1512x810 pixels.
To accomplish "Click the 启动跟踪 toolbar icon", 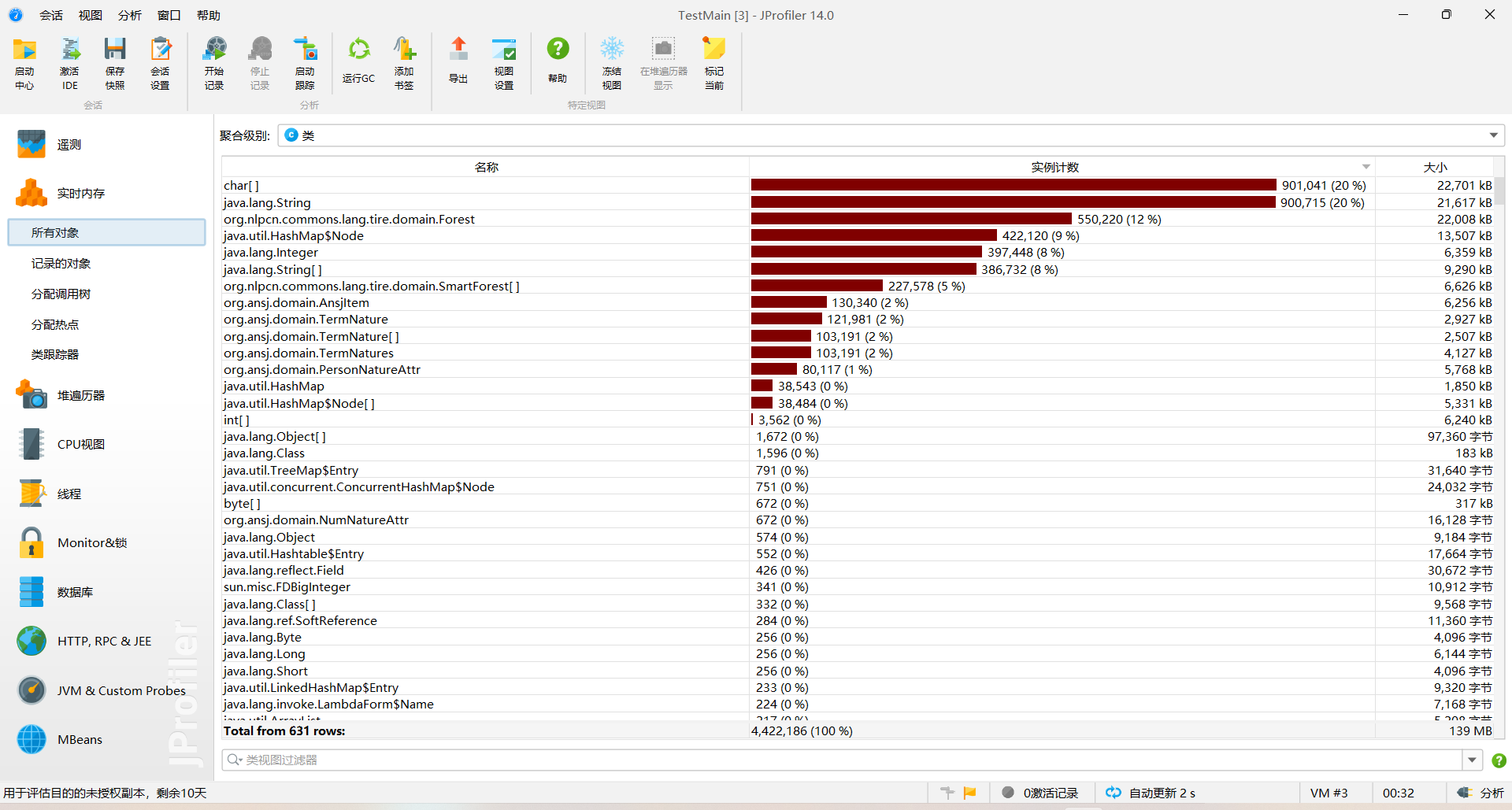I will (x=305, y=63).
